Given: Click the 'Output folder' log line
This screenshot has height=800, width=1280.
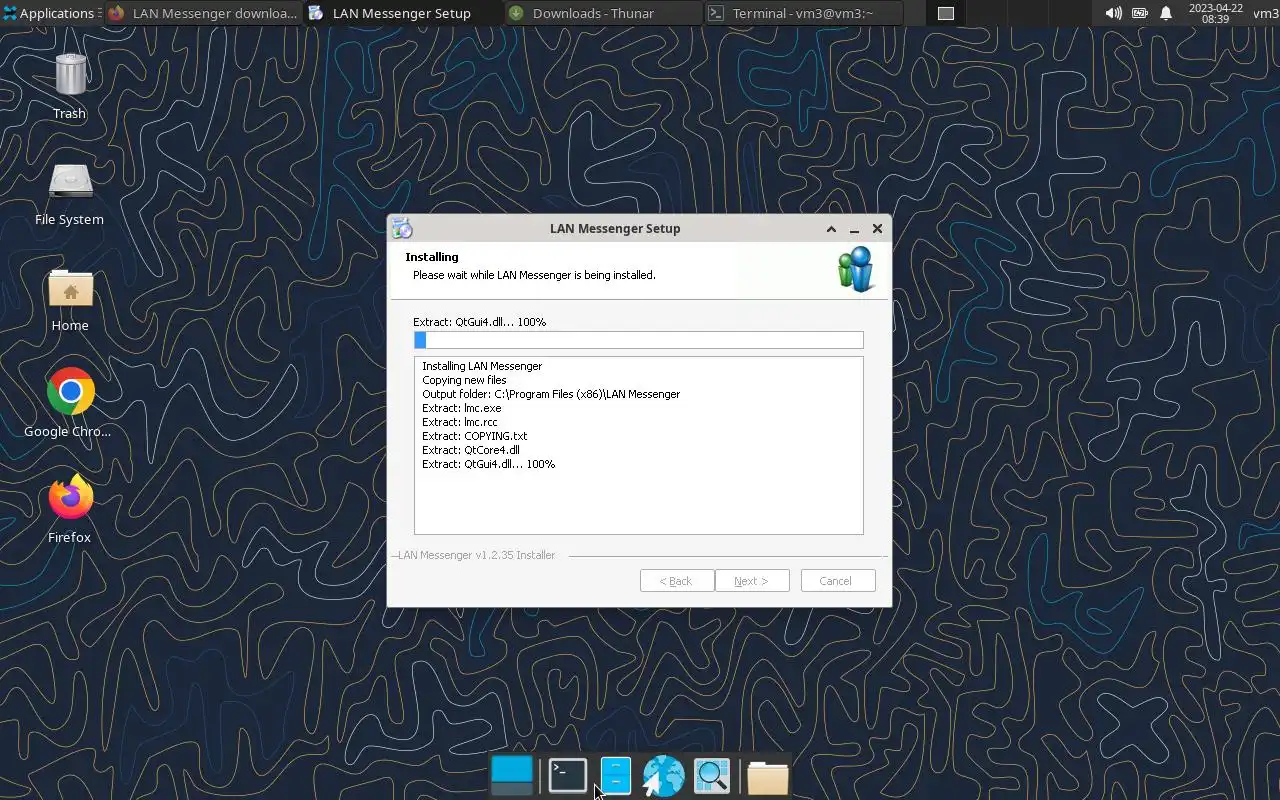Looking at the screenshot, I should (551, 394).
